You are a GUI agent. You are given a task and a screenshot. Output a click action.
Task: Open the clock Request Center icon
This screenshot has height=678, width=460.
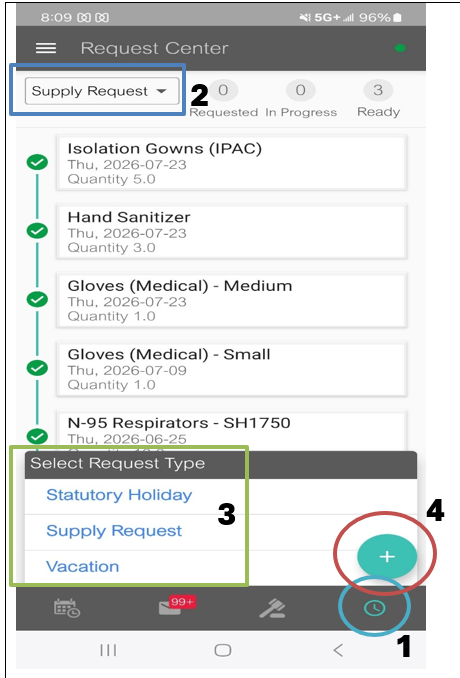(x=374, y=608)
